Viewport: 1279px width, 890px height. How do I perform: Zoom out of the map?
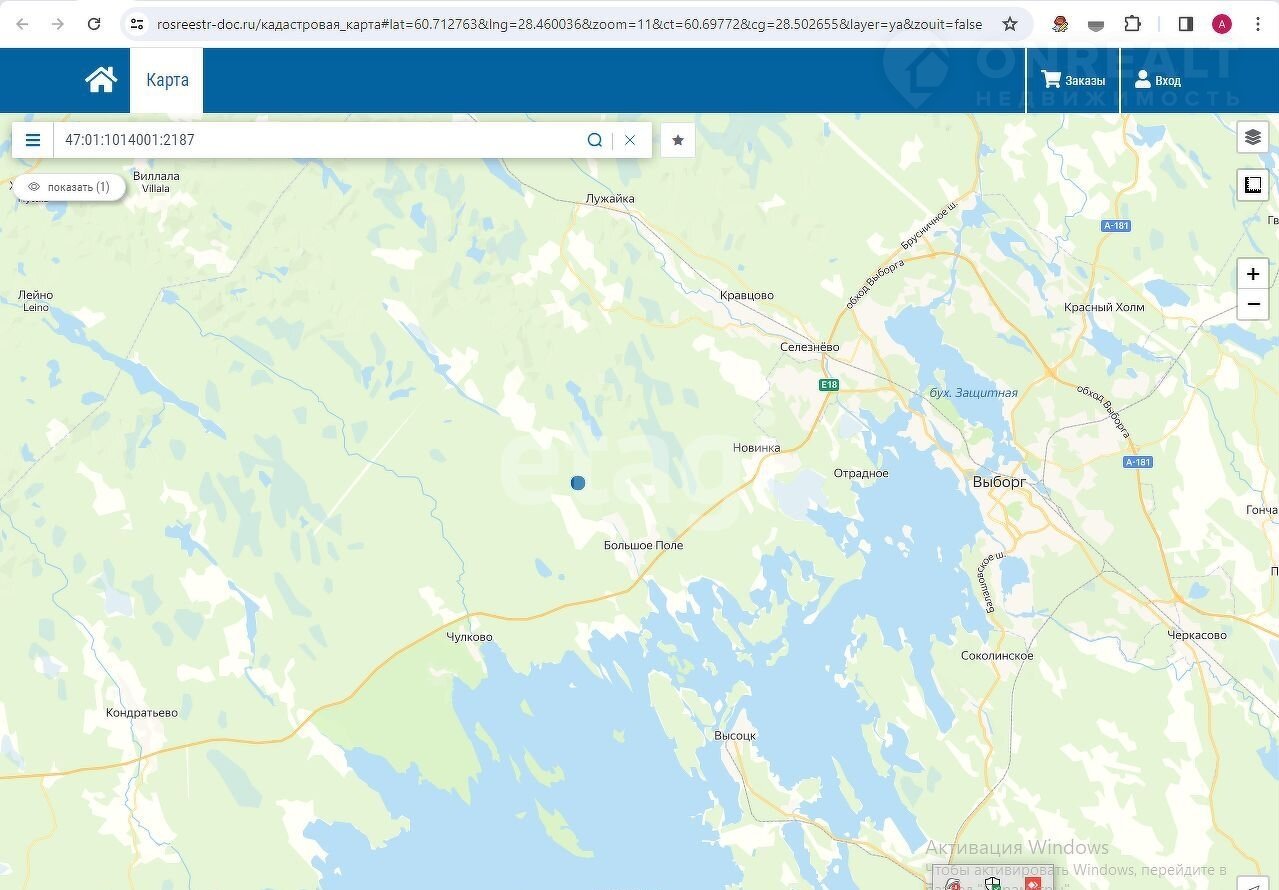1252,304
